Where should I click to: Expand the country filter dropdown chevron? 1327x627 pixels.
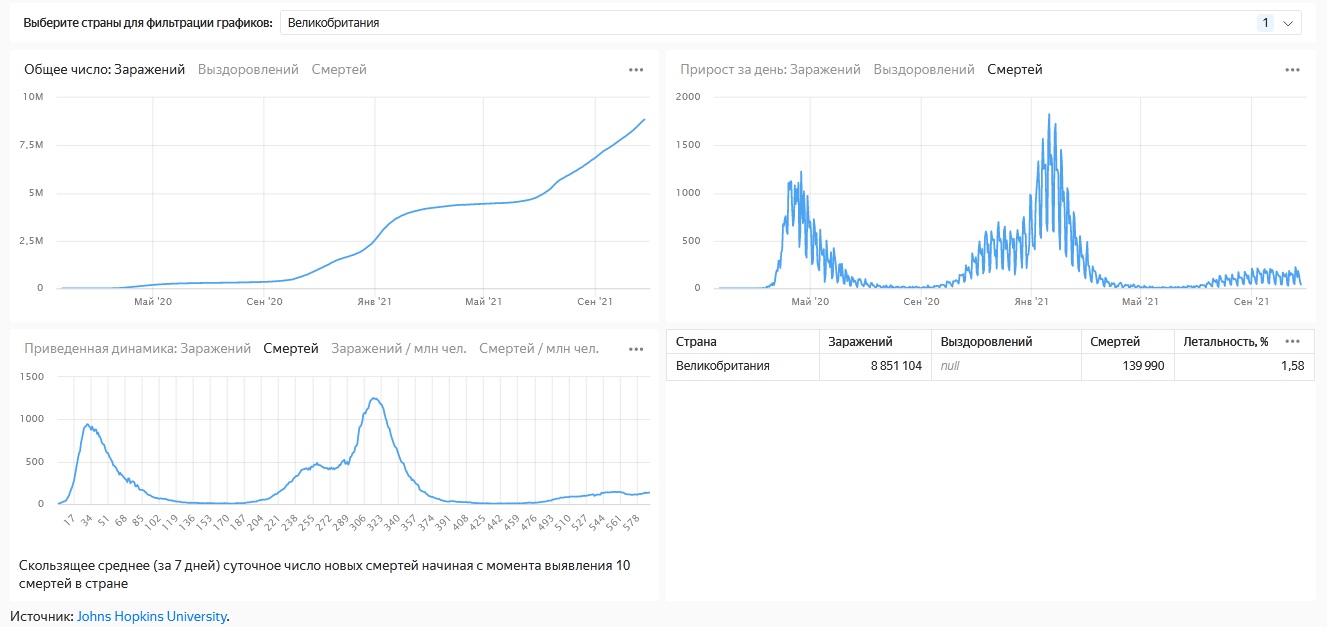pos(1287,22)
